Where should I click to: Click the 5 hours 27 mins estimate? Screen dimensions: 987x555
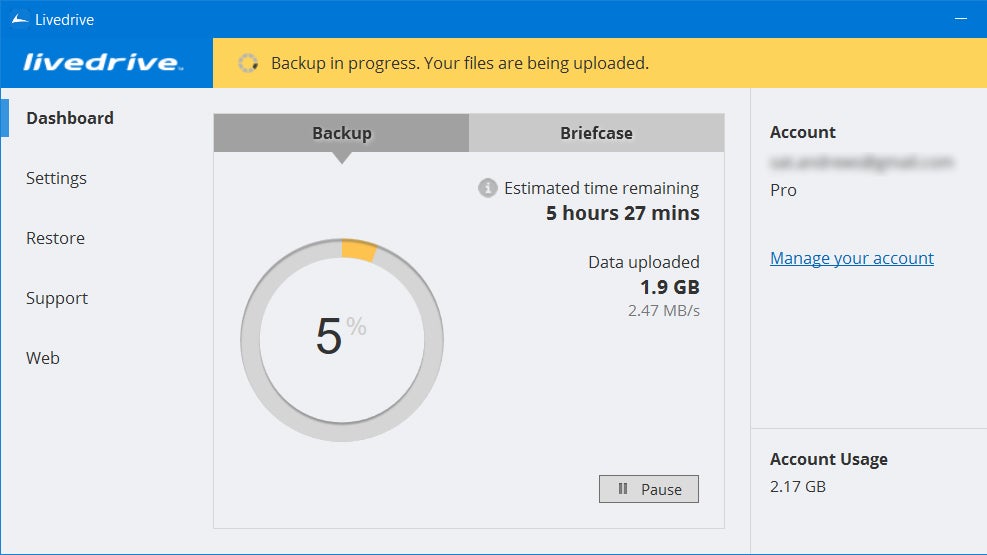[623, 213]
